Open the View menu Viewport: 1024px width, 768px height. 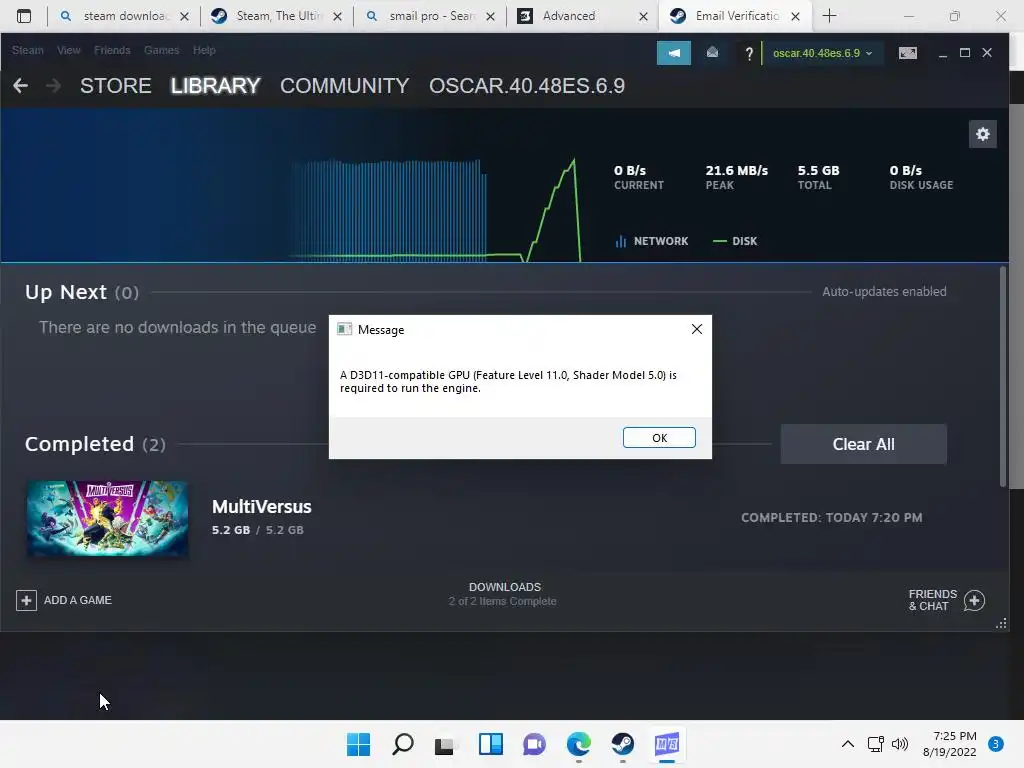tap(69, 50)
